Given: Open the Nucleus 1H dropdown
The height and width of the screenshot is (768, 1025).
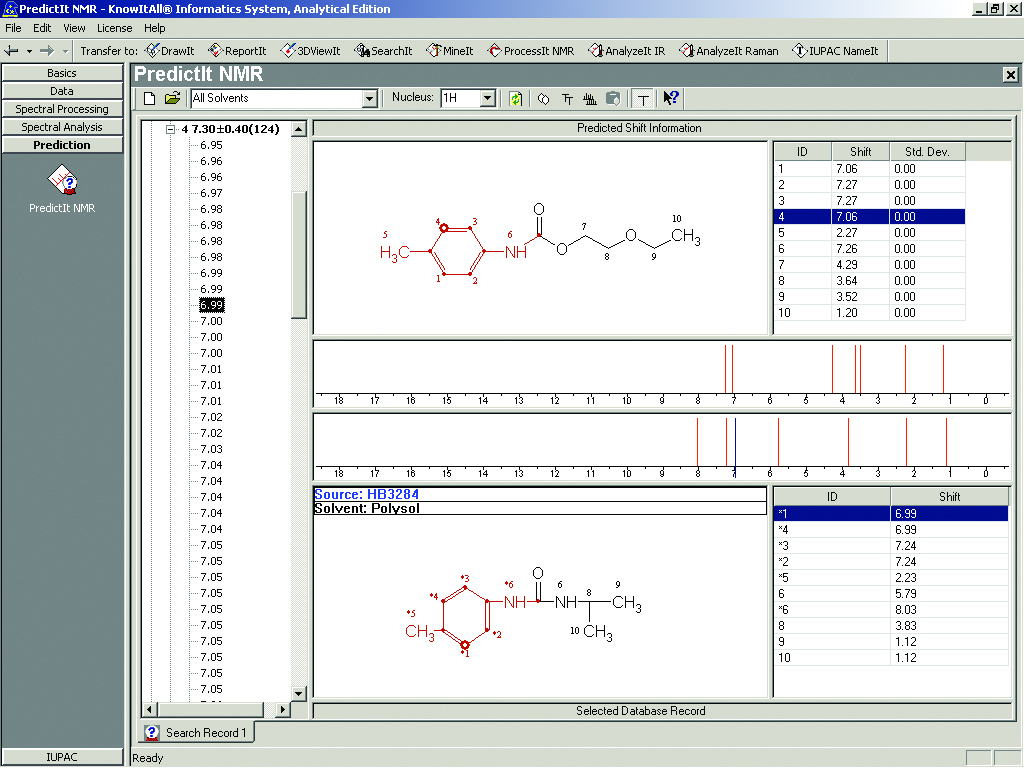Looking at the screenshot, I should coord(487,98).
